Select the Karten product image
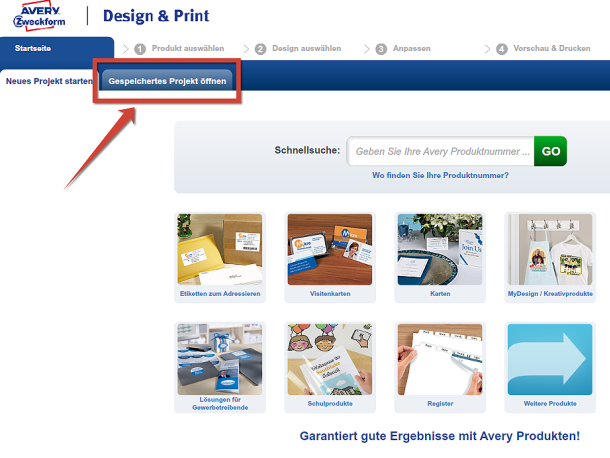 tap(440, 249)
